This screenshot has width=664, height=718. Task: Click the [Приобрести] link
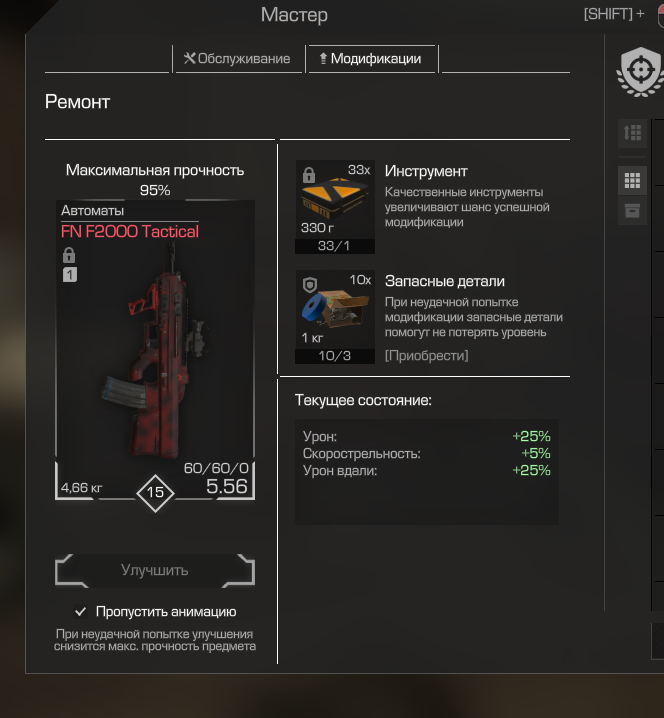coord(426,355)
